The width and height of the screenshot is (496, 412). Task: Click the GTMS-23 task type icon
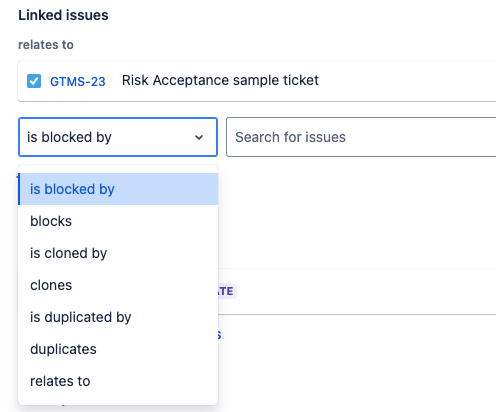[34, 81]
